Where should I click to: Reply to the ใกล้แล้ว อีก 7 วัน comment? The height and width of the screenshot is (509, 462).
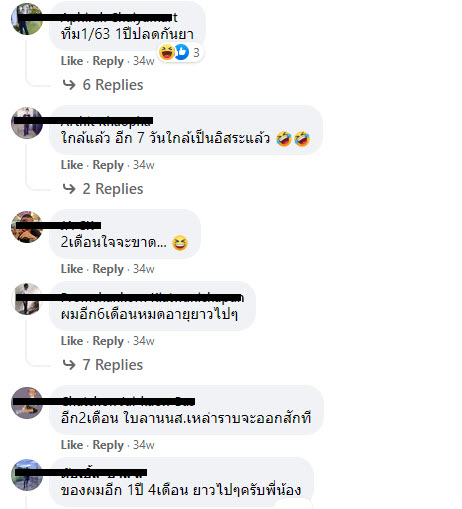click(x=108, y=165)
